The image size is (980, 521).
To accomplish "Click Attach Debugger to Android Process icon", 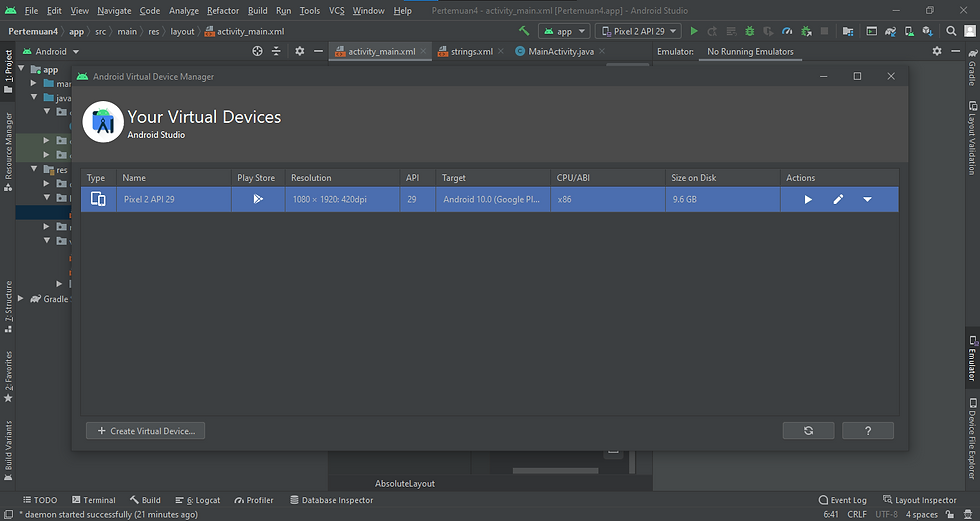I will pos(806,31).
